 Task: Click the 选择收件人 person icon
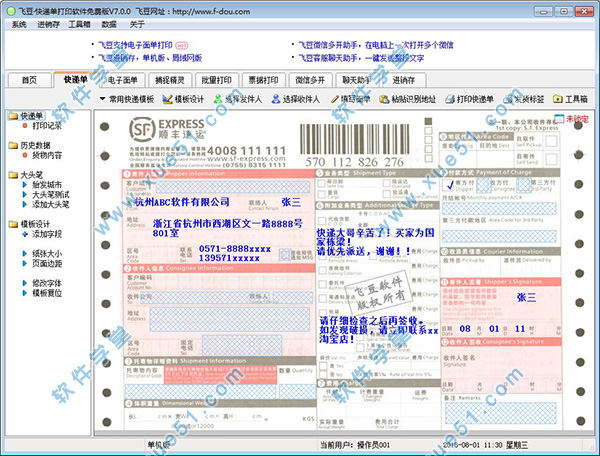point(276,99)
